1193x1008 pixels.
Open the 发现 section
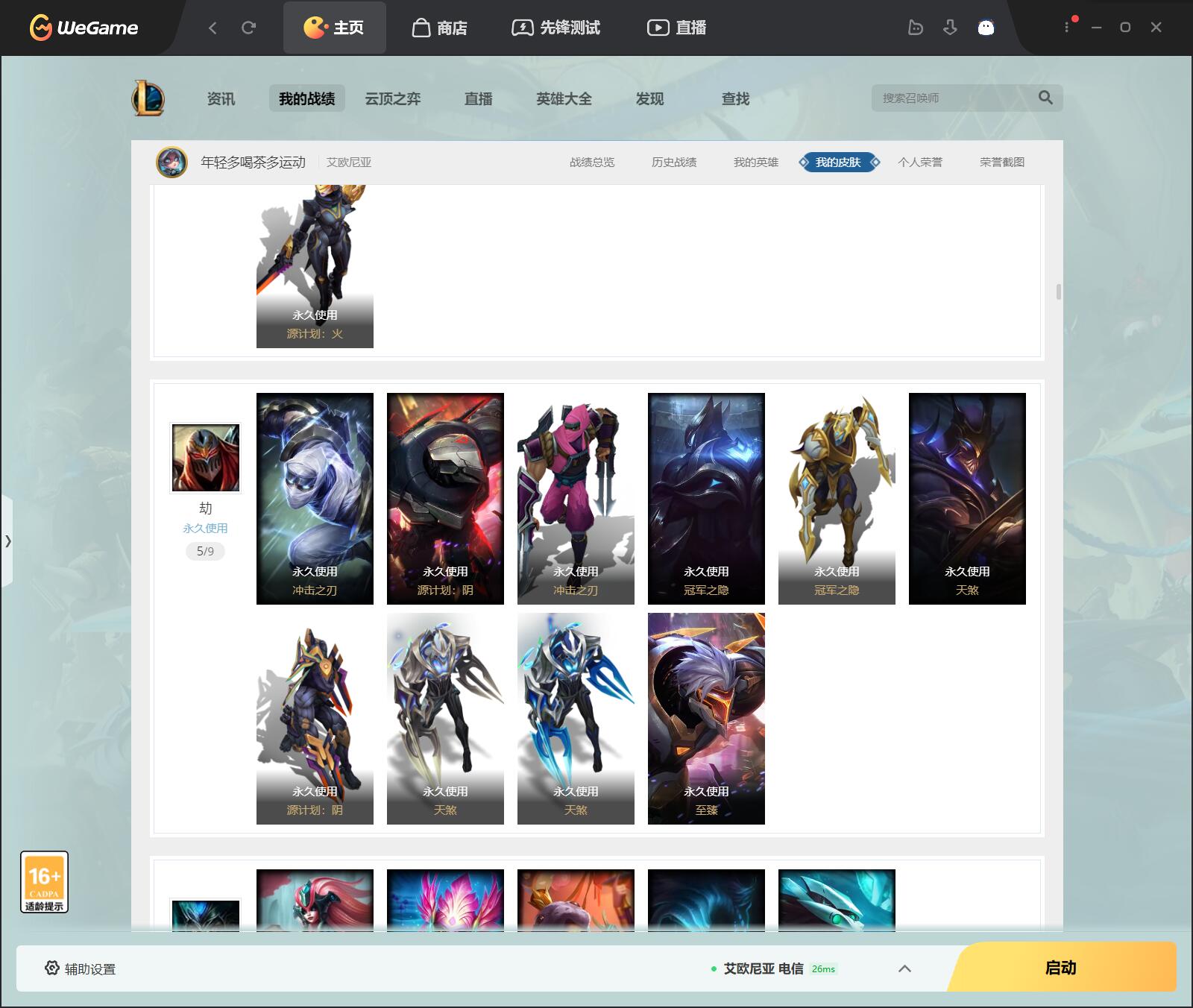649,98
